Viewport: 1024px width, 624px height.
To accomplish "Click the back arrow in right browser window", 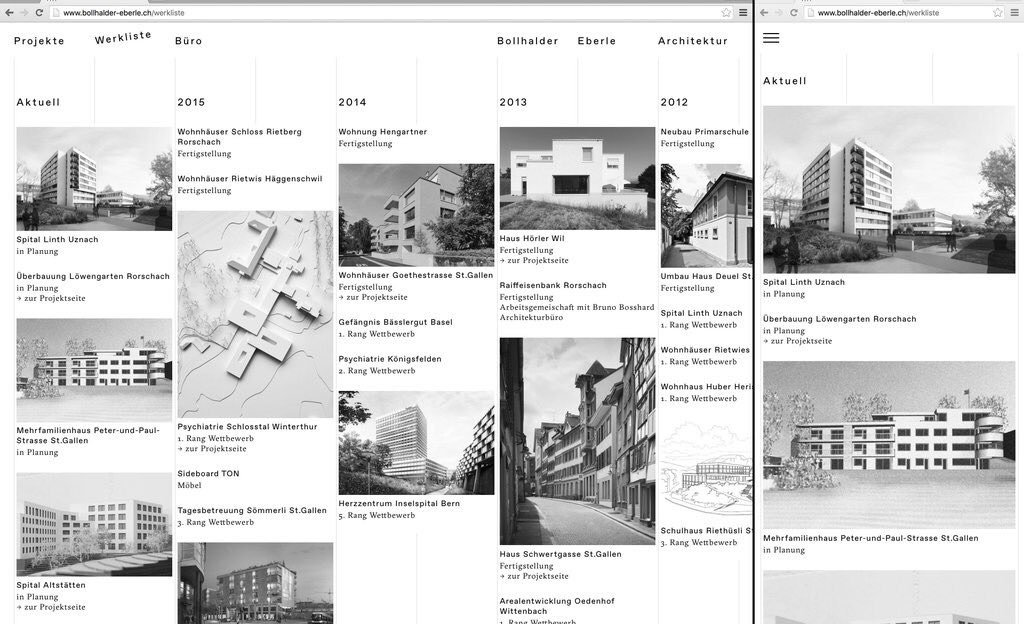I will [763, 12].
